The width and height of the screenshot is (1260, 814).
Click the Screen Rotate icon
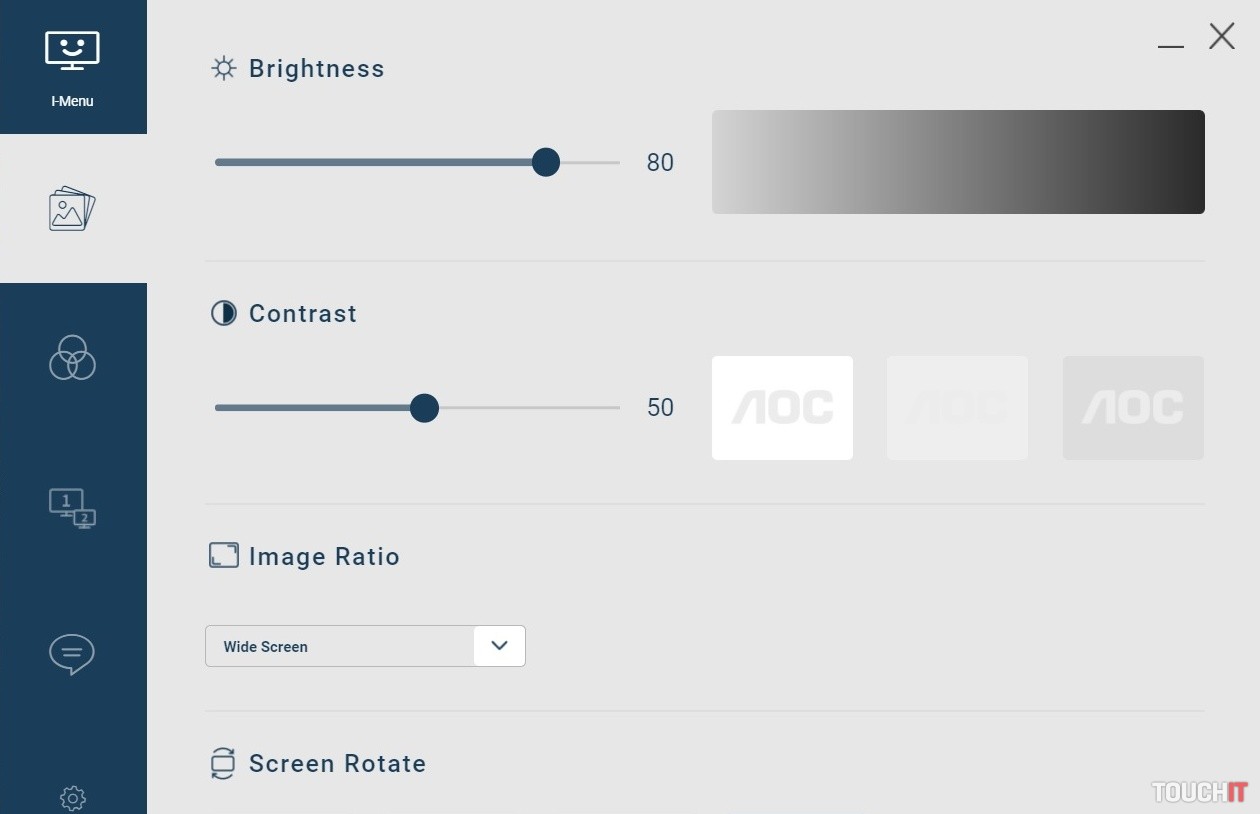(x=223, y=763)
